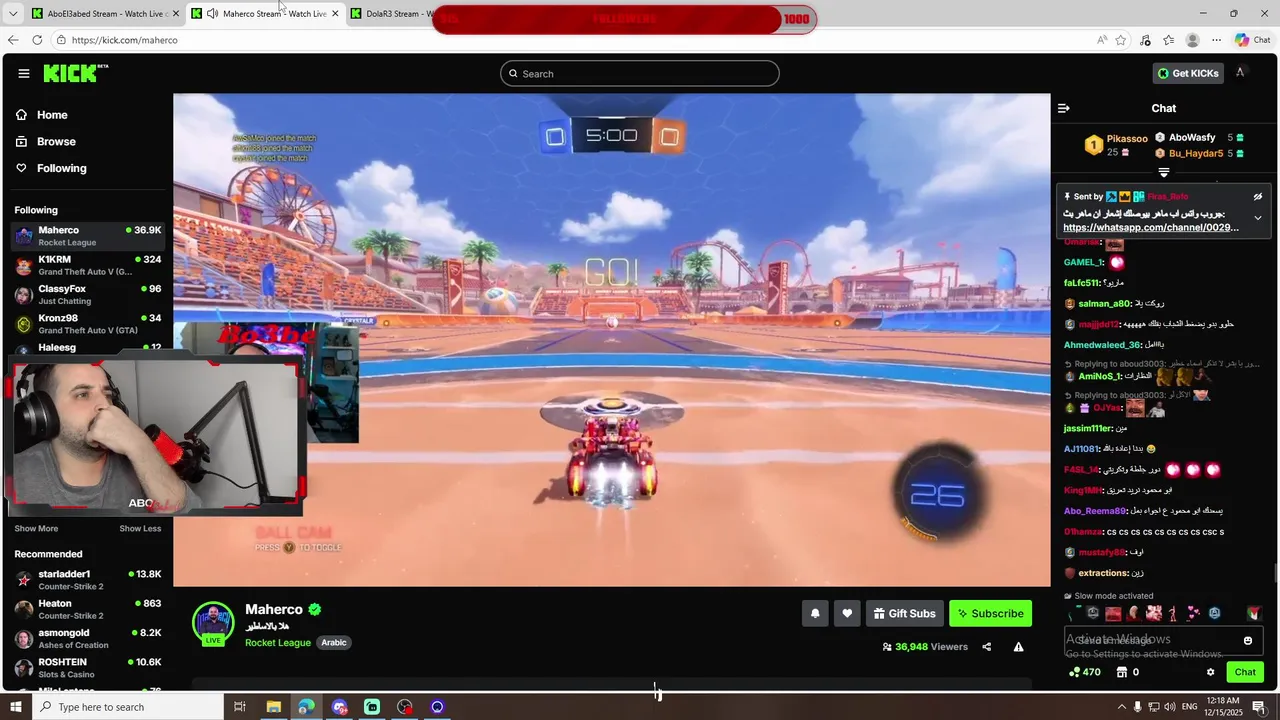1280x720 pixels.
Task: Click the Palestine flag emote
Action: point(1254,613)
